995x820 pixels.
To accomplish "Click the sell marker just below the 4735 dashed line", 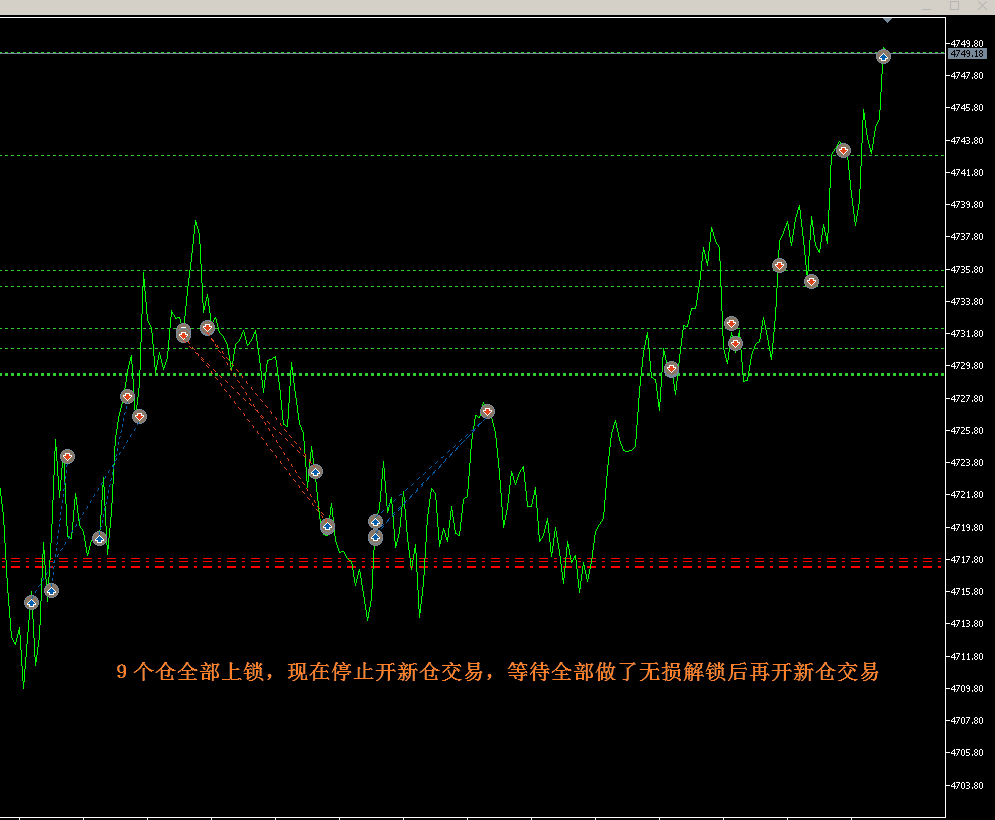I will coord(811,281).
